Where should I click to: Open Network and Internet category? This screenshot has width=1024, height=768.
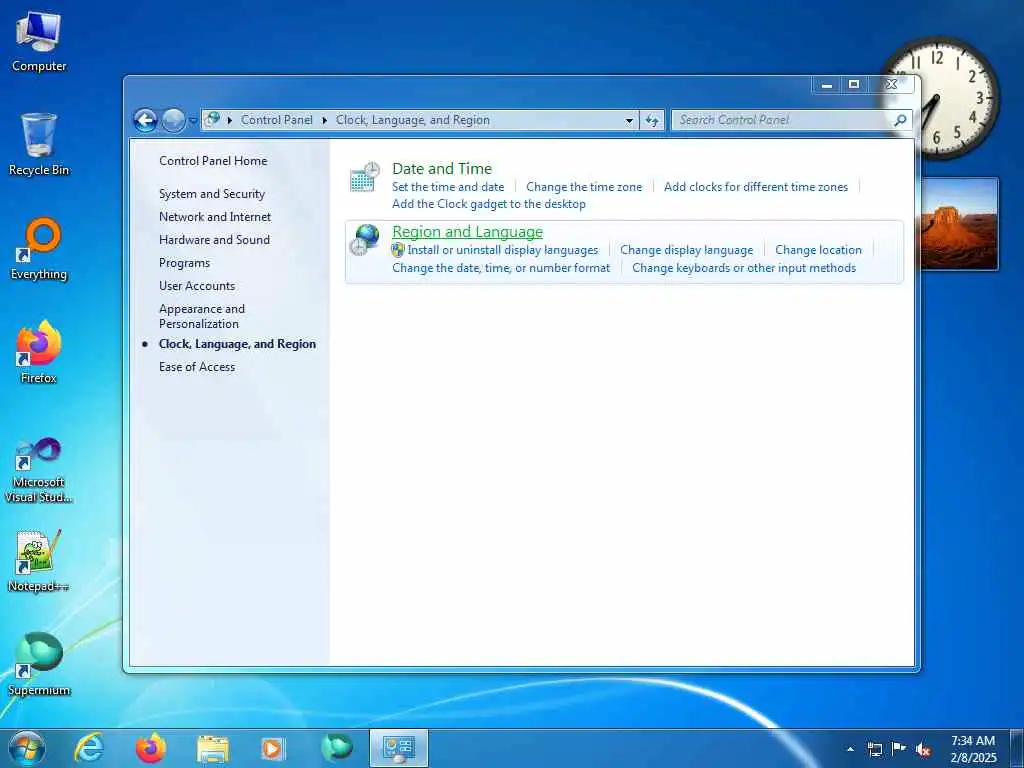(215, 217)
